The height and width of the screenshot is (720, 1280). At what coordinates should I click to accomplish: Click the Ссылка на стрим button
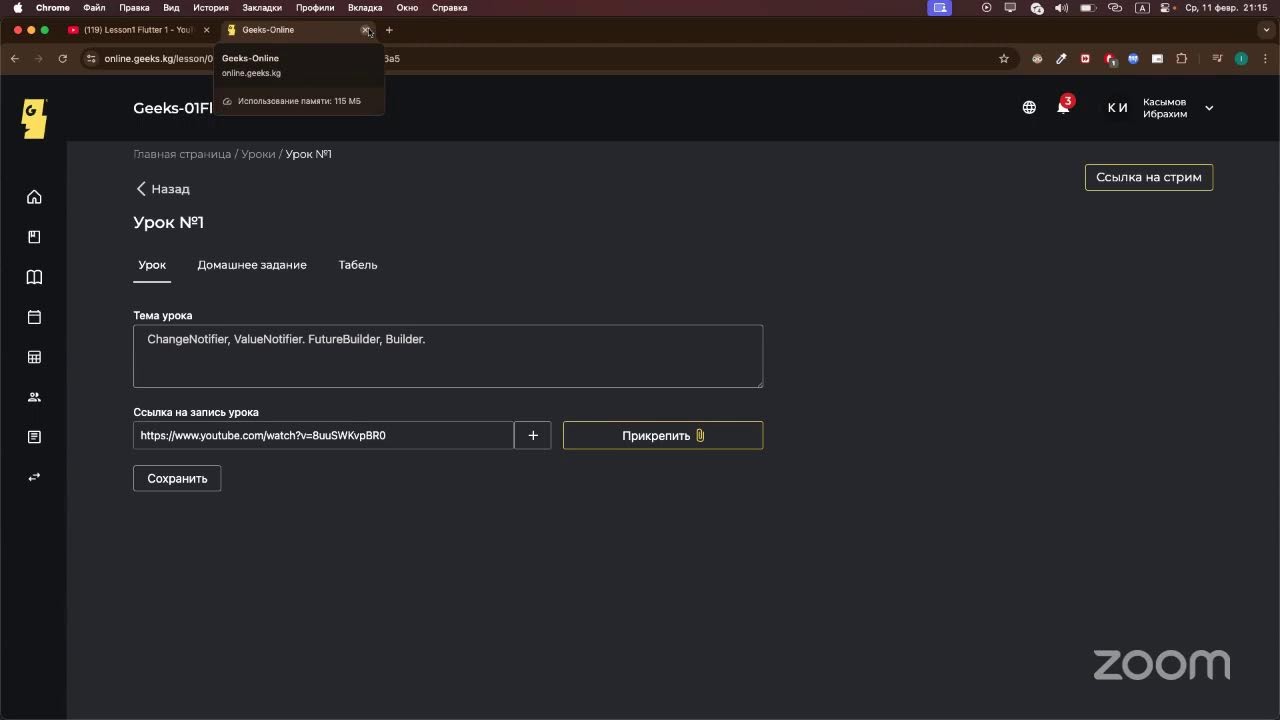point(1149,177)
